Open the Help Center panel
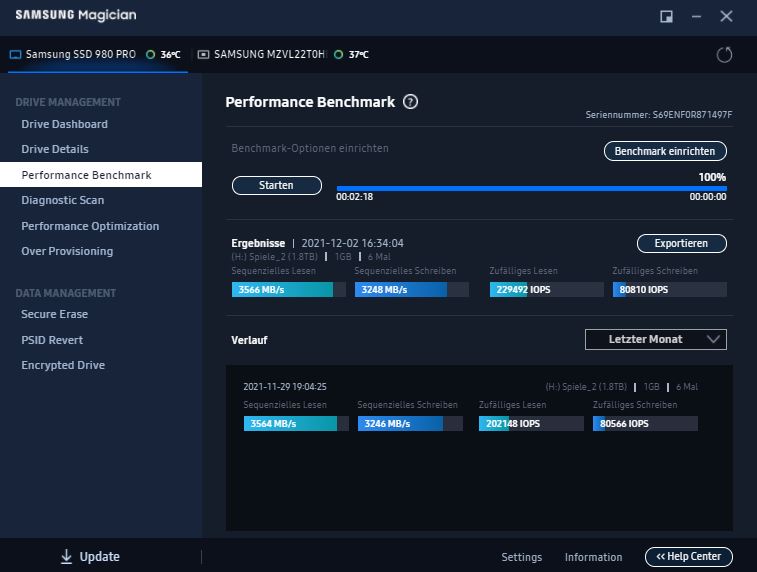 coord(688,557)
